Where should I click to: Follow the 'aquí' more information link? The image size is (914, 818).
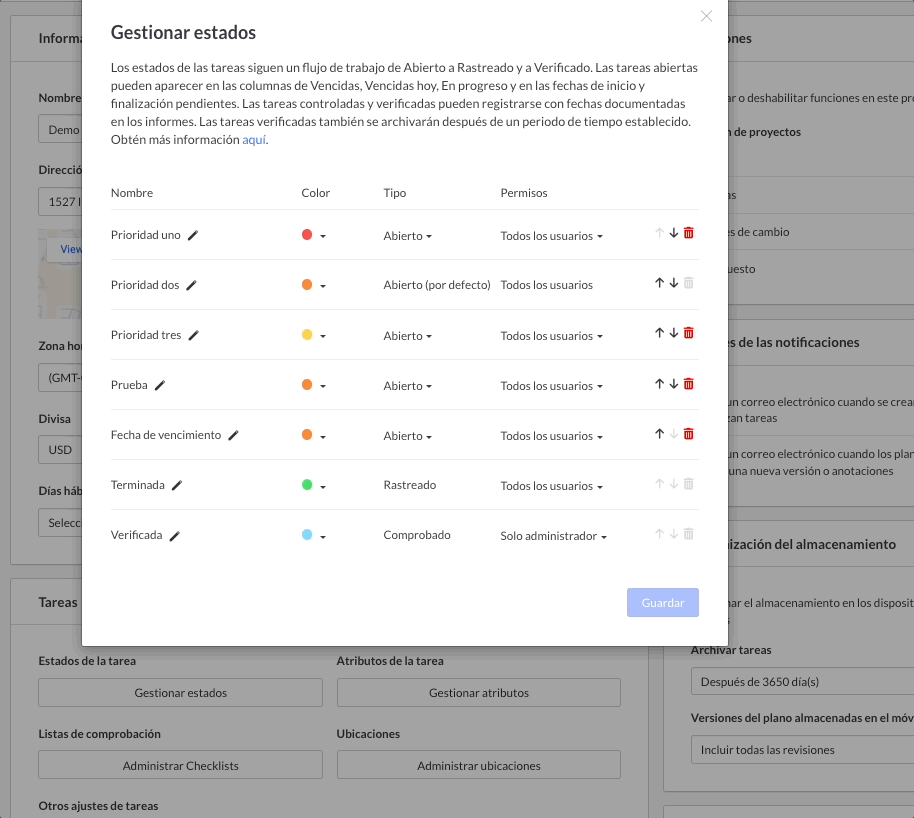(x=254, y=140)
